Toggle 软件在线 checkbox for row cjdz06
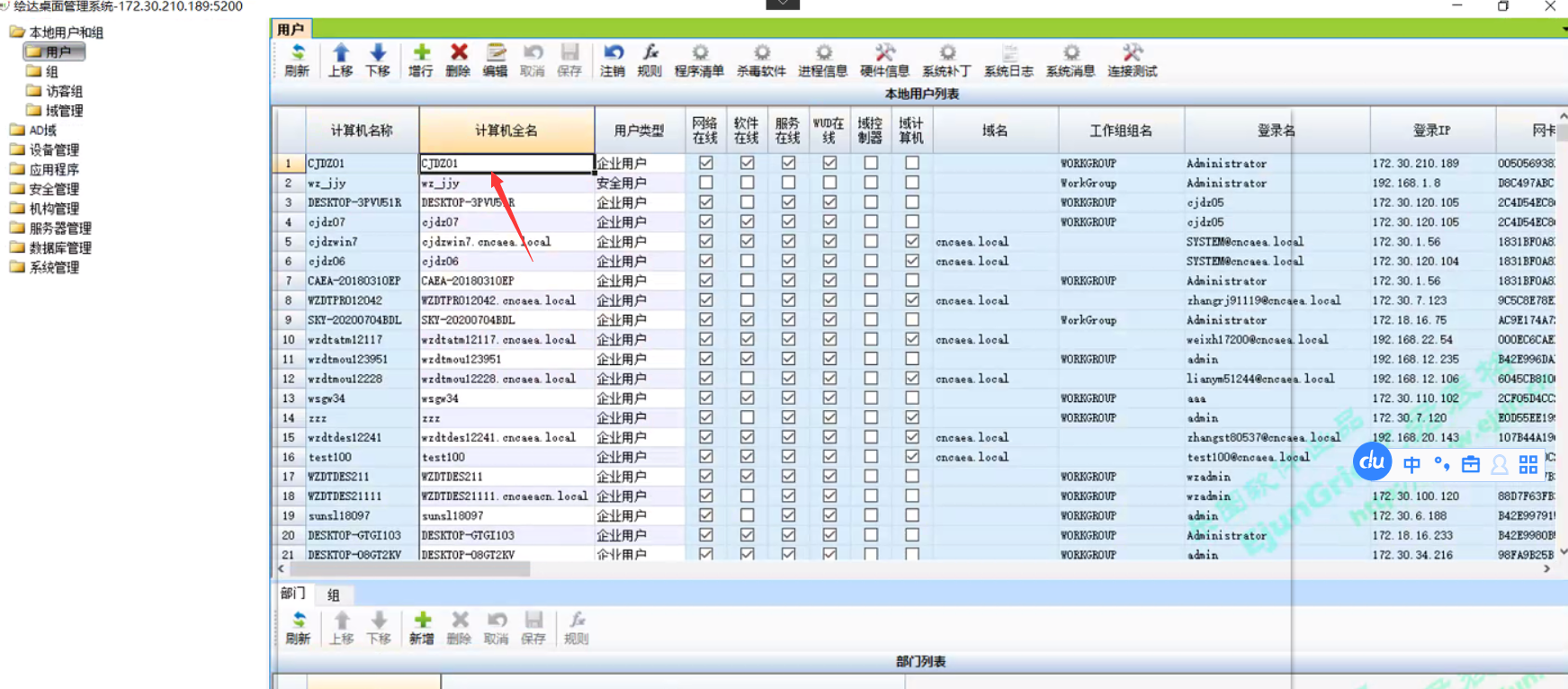The height and width of the screenshot is (689, 1568). point(747,261)
